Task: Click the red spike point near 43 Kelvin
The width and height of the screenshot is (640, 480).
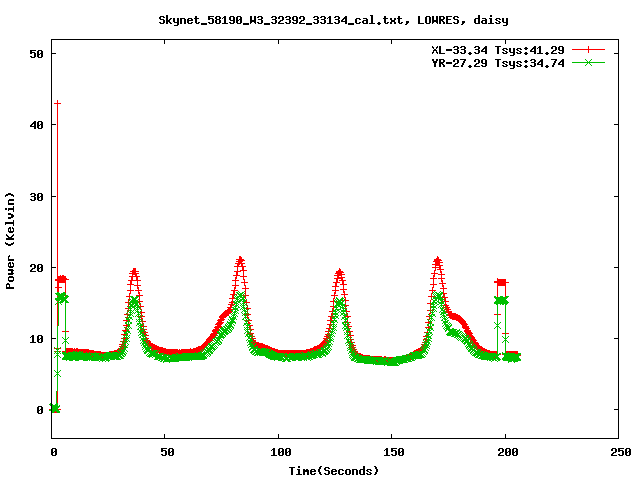Action: [x=58, y=103]
